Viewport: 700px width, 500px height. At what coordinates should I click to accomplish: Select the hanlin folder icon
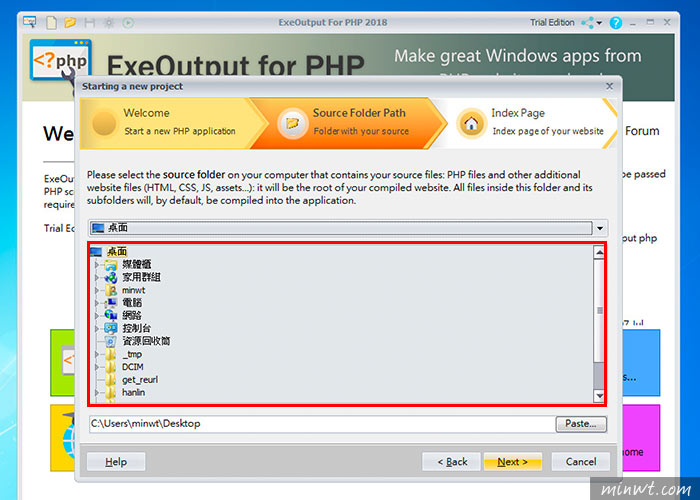tap(111, 393)
